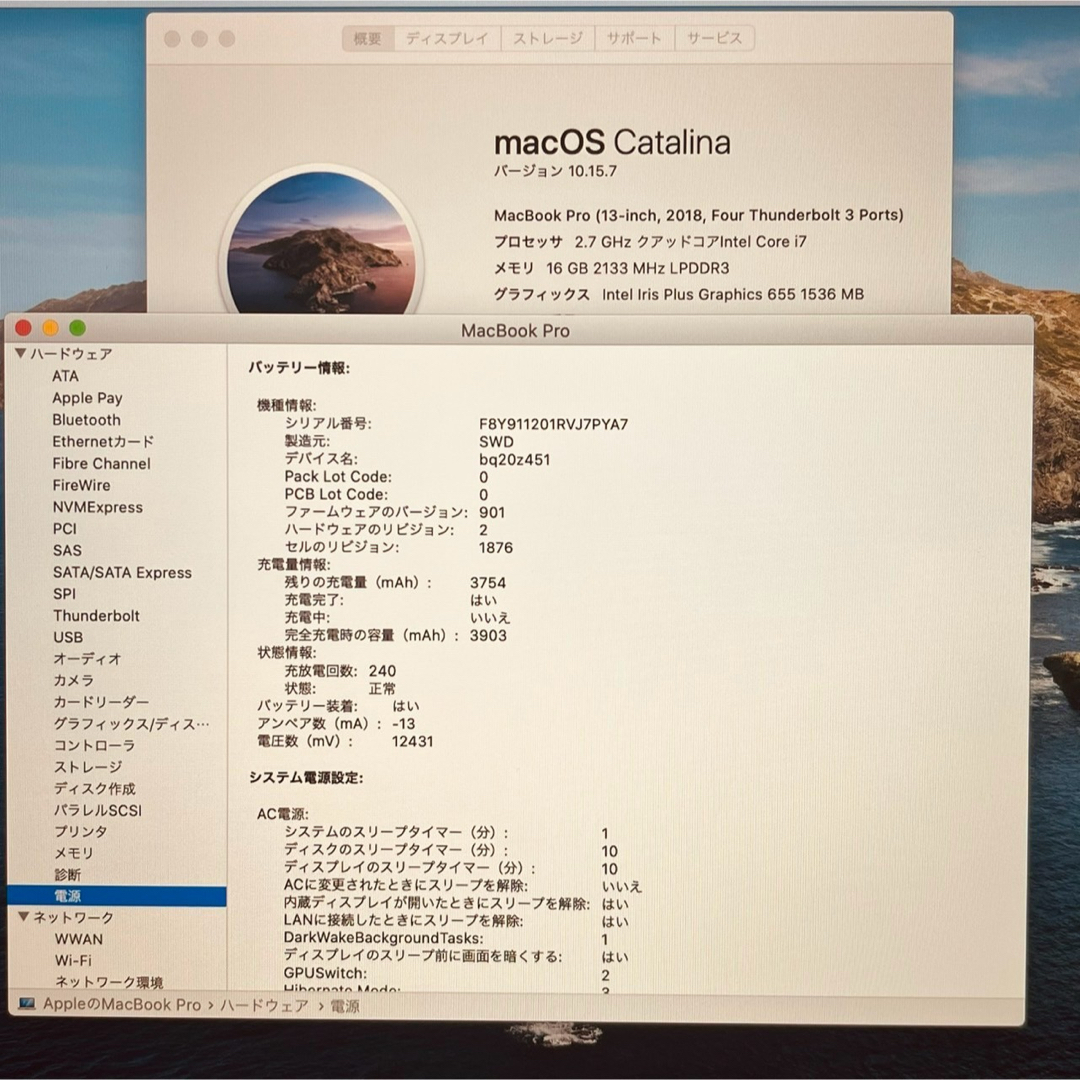Click the バッテリー情報 heading
Viewport: 1080px width, 1080px height.
pyautogui.click(x=300, y=368)
